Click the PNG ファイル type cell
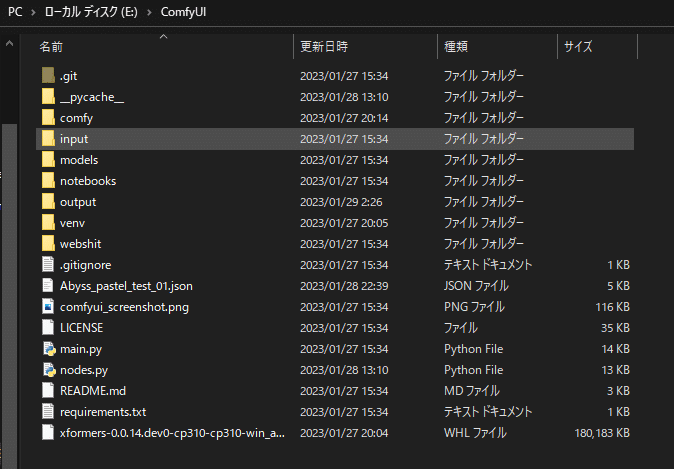Screen dimensions: 674x469 point(474,307)
